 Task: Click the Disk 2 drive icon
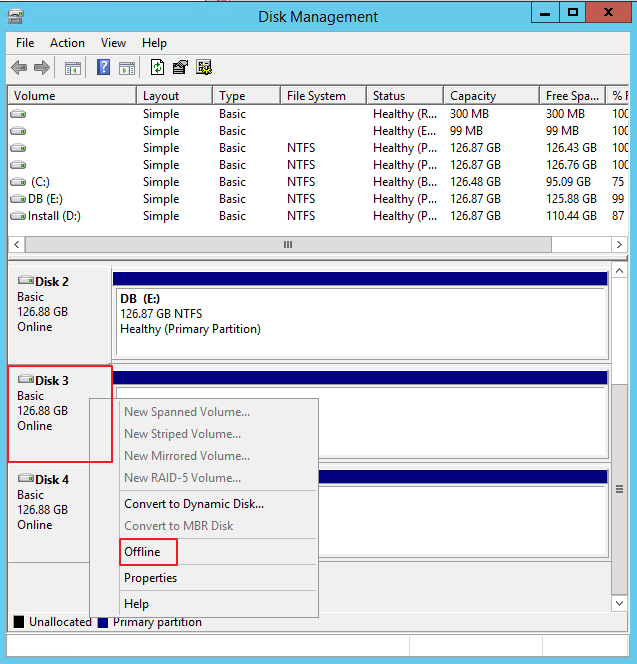(26, 280)
